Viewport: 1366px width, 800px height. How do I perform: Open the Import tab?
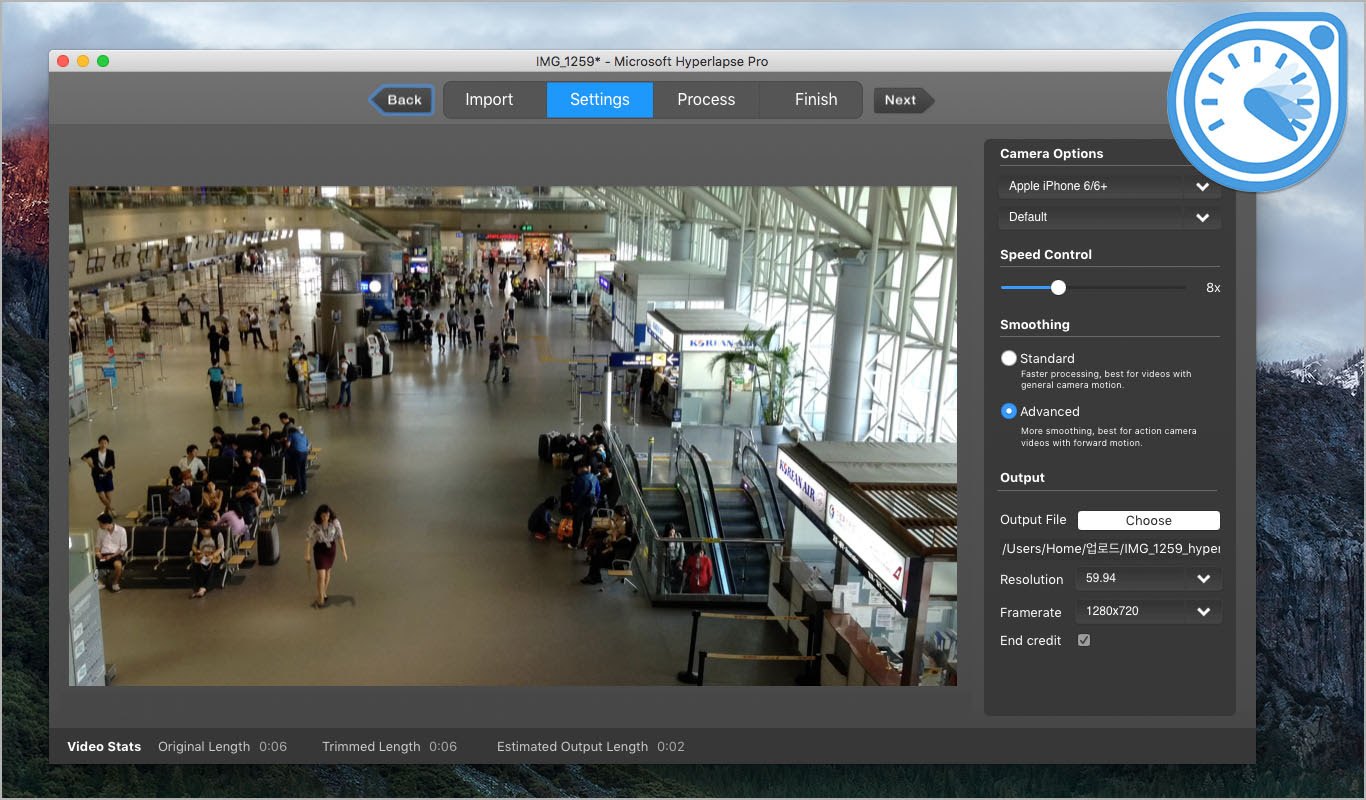point(489,100)
